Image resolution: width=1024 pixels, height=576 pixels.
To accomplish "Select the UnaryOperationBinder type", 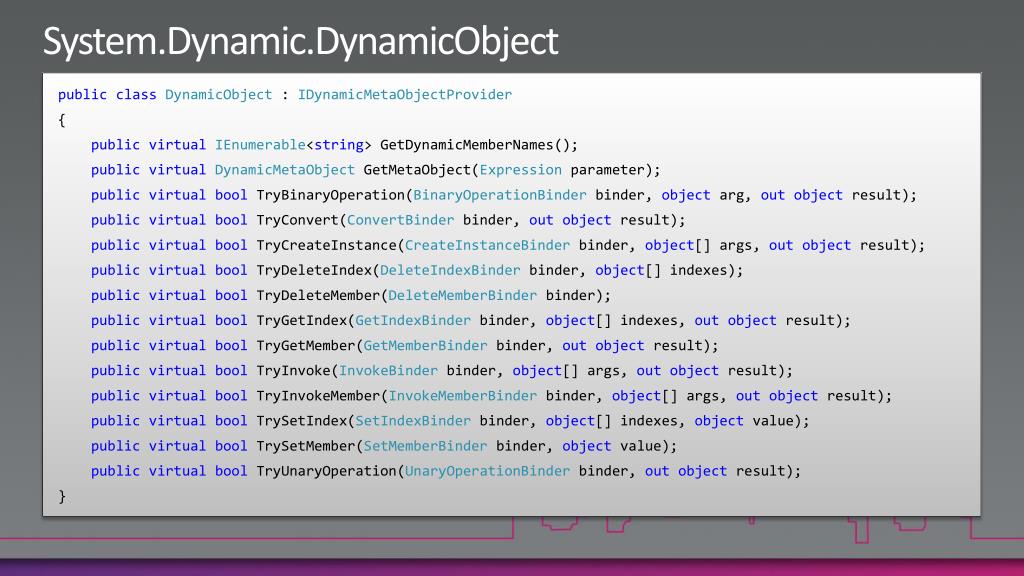I will (487, 472).
